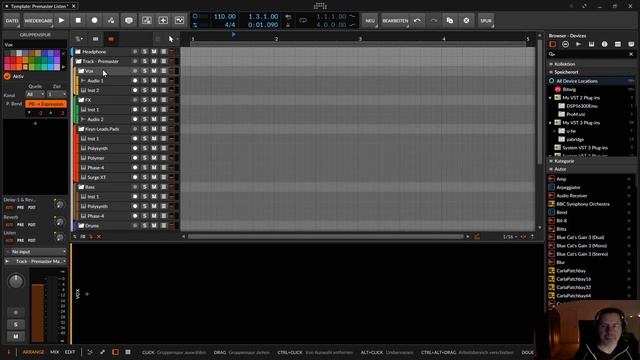
Task: Open the SPUR menu
Action: click(486, 20)
